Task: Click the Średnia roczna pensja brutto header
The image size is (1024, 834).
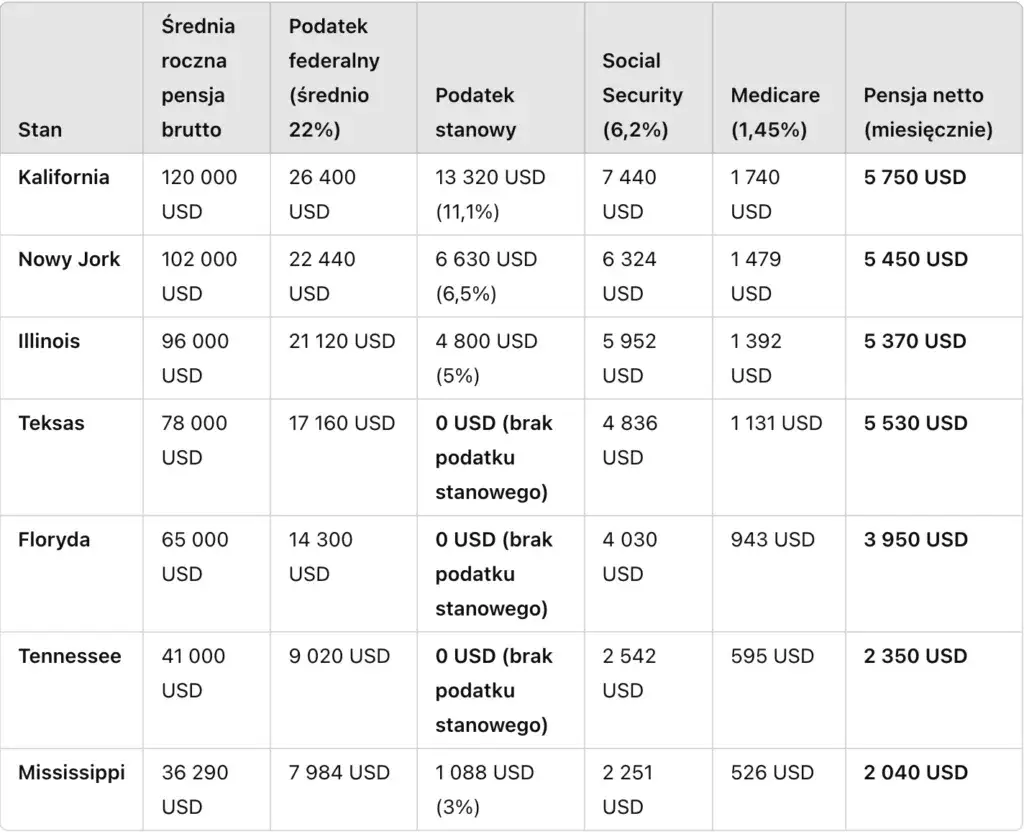Action: (198, 78)
